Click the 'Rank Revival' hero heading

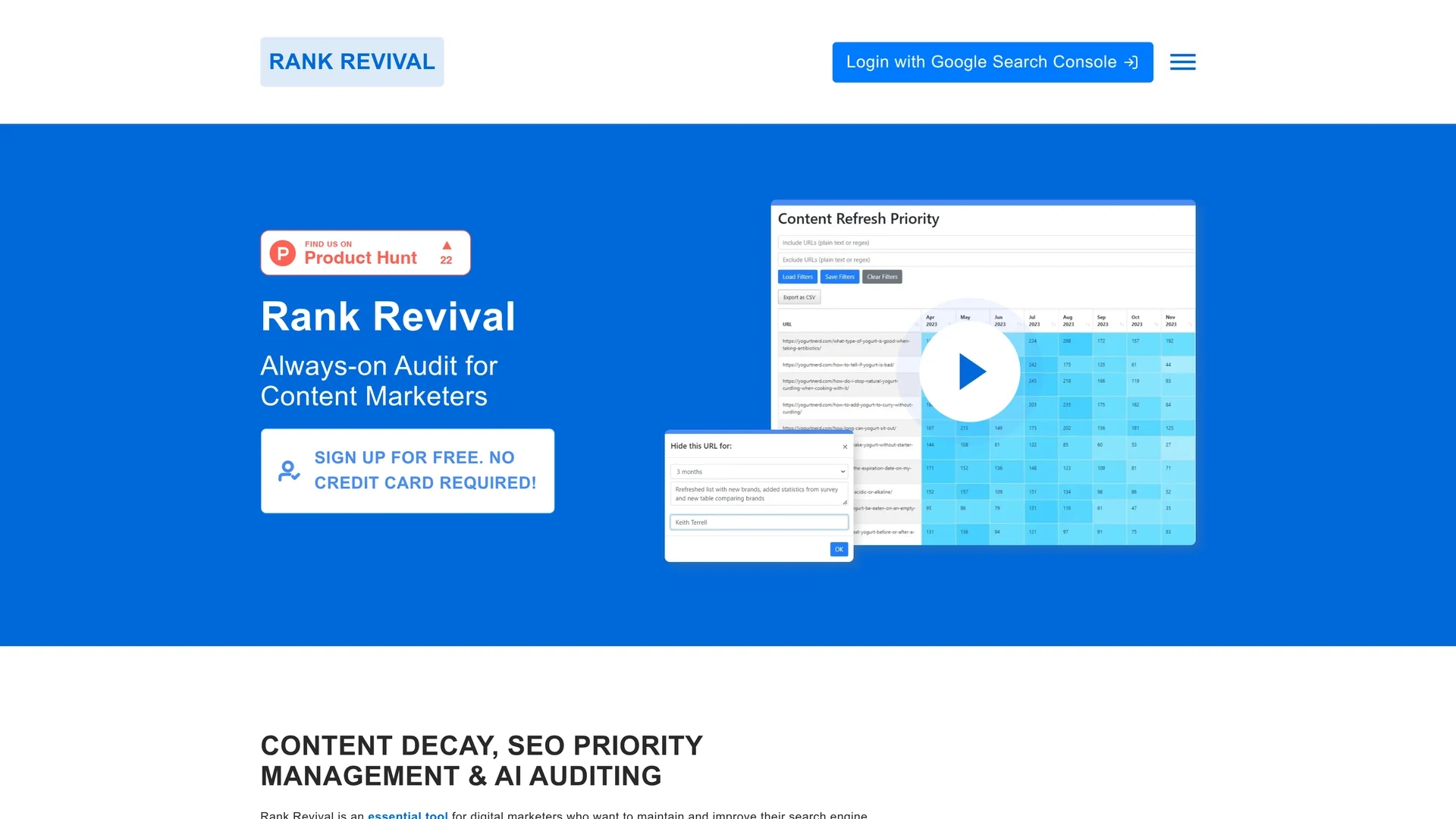click(x=388, y=316)
